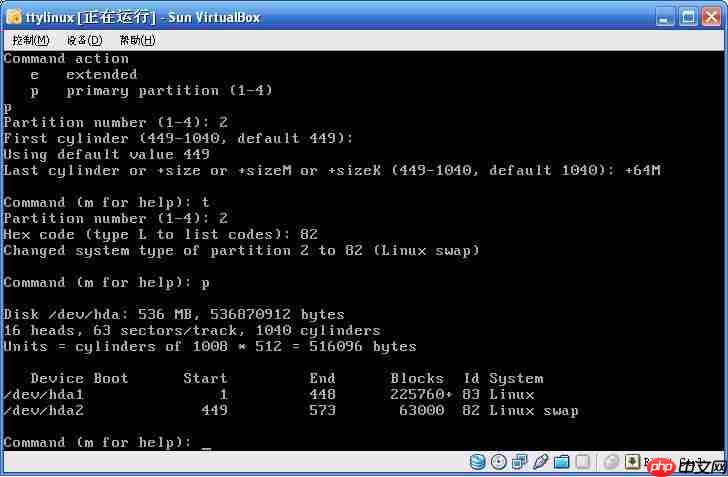Click 'Hex code (type L to list codes): 82'
728x477 pixels.
pos(161,234)
